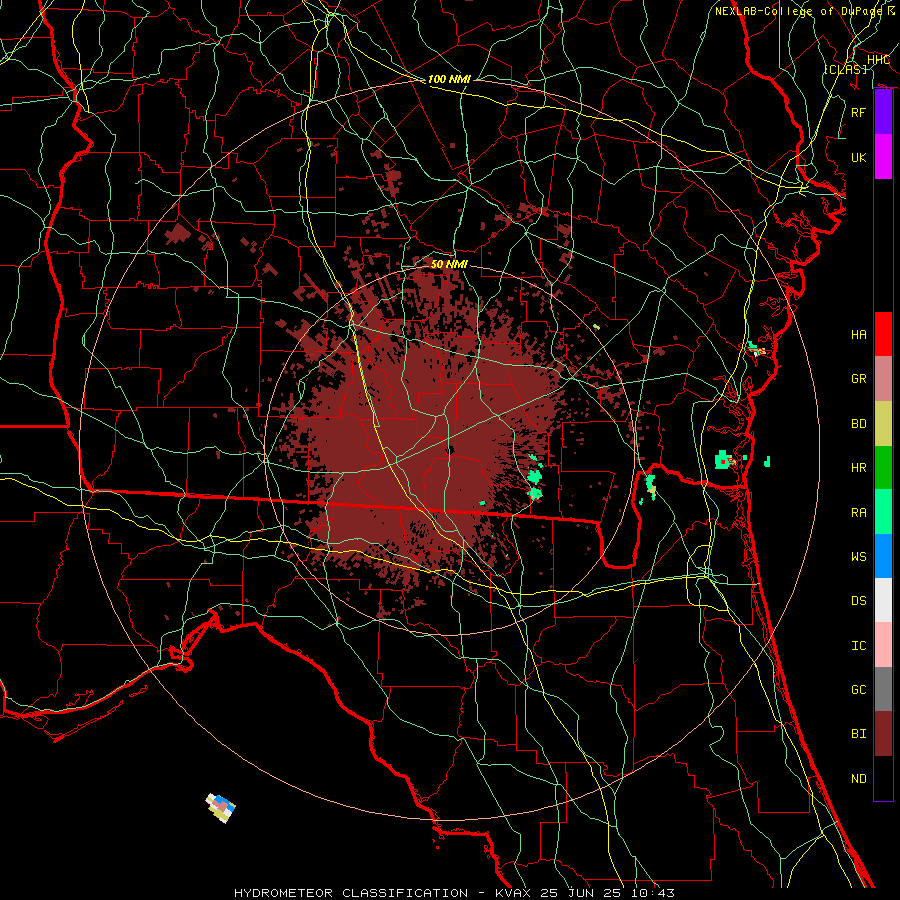
Task: Click the dark green HR legend swatch
Action: (x=883, y=467)
